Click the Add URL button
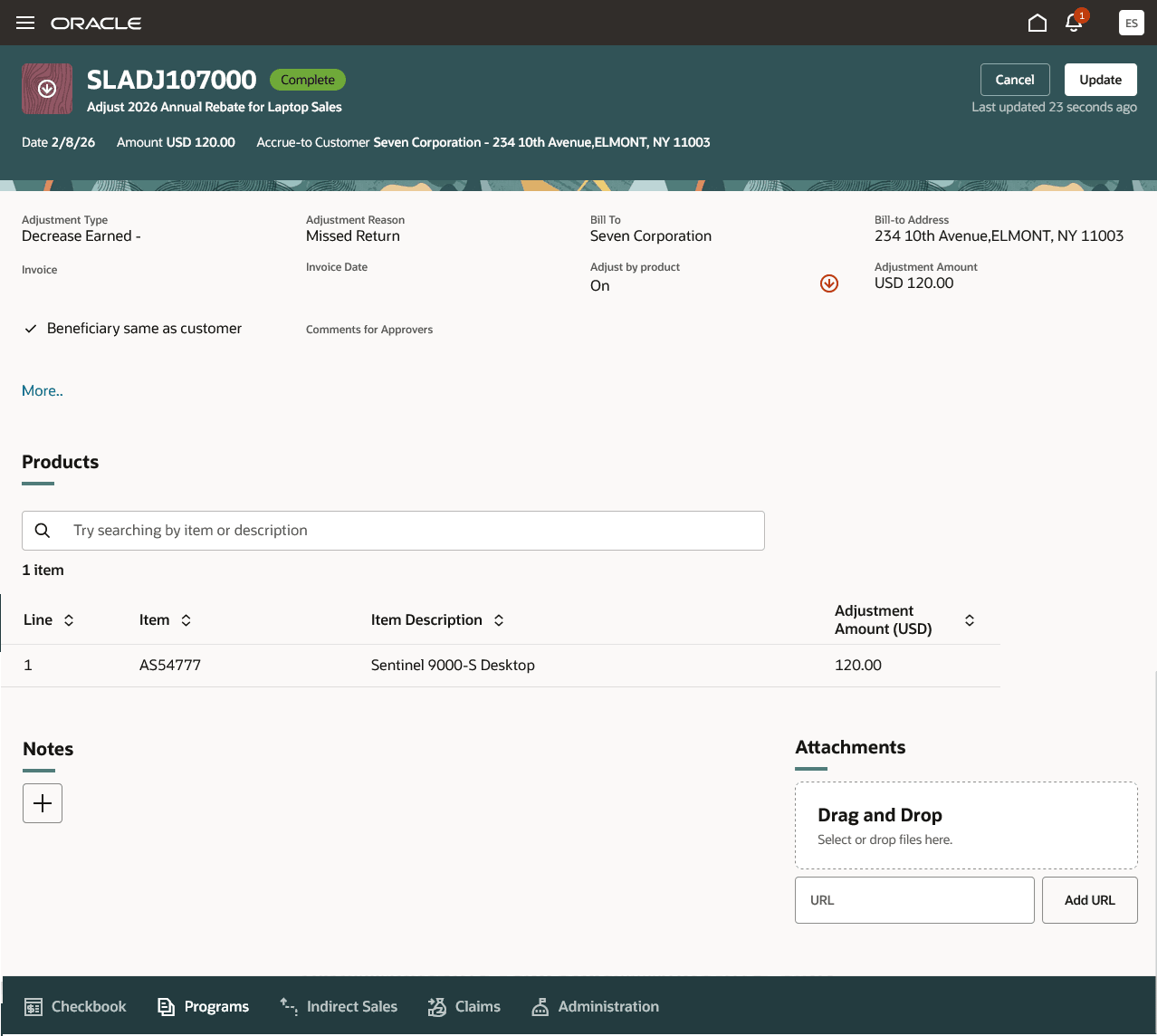The height and width of the screenshot is (1036, 1157). coord(1090,900)
